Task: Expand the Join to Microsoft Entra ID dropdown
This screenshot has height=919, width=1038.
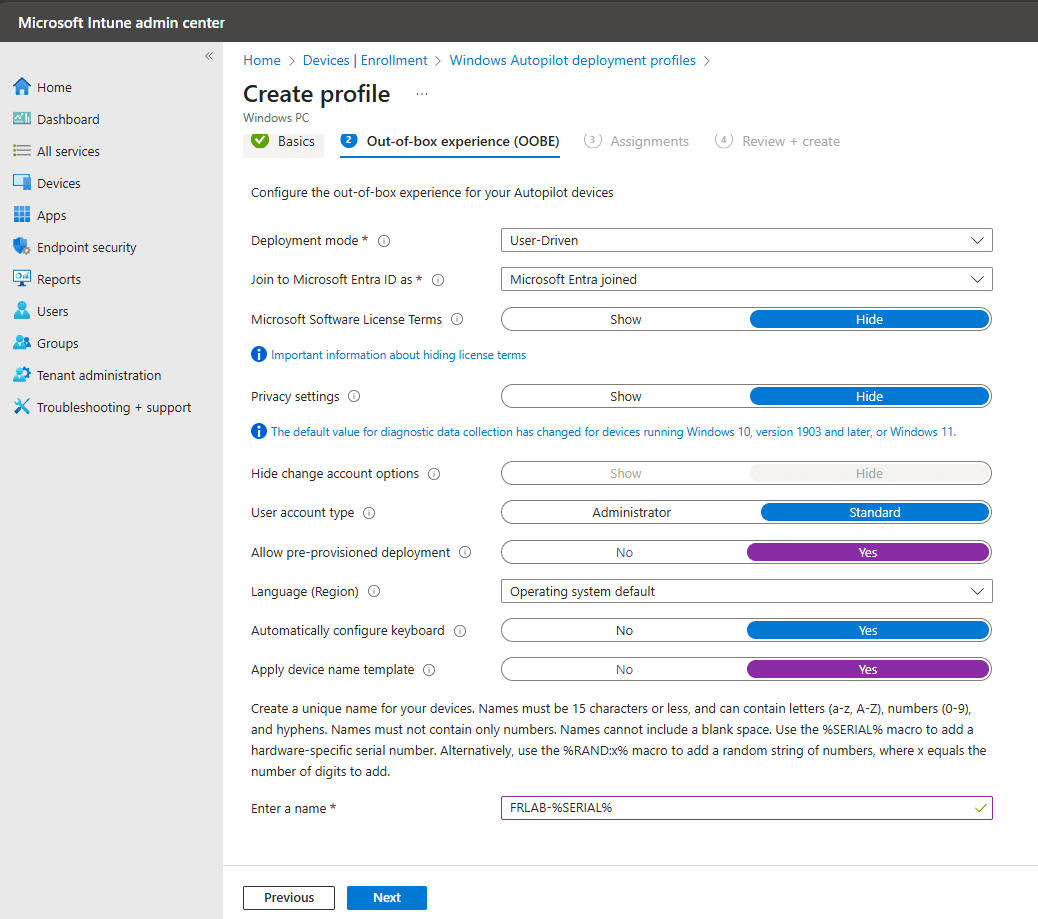Action: (x=746, y=279)
